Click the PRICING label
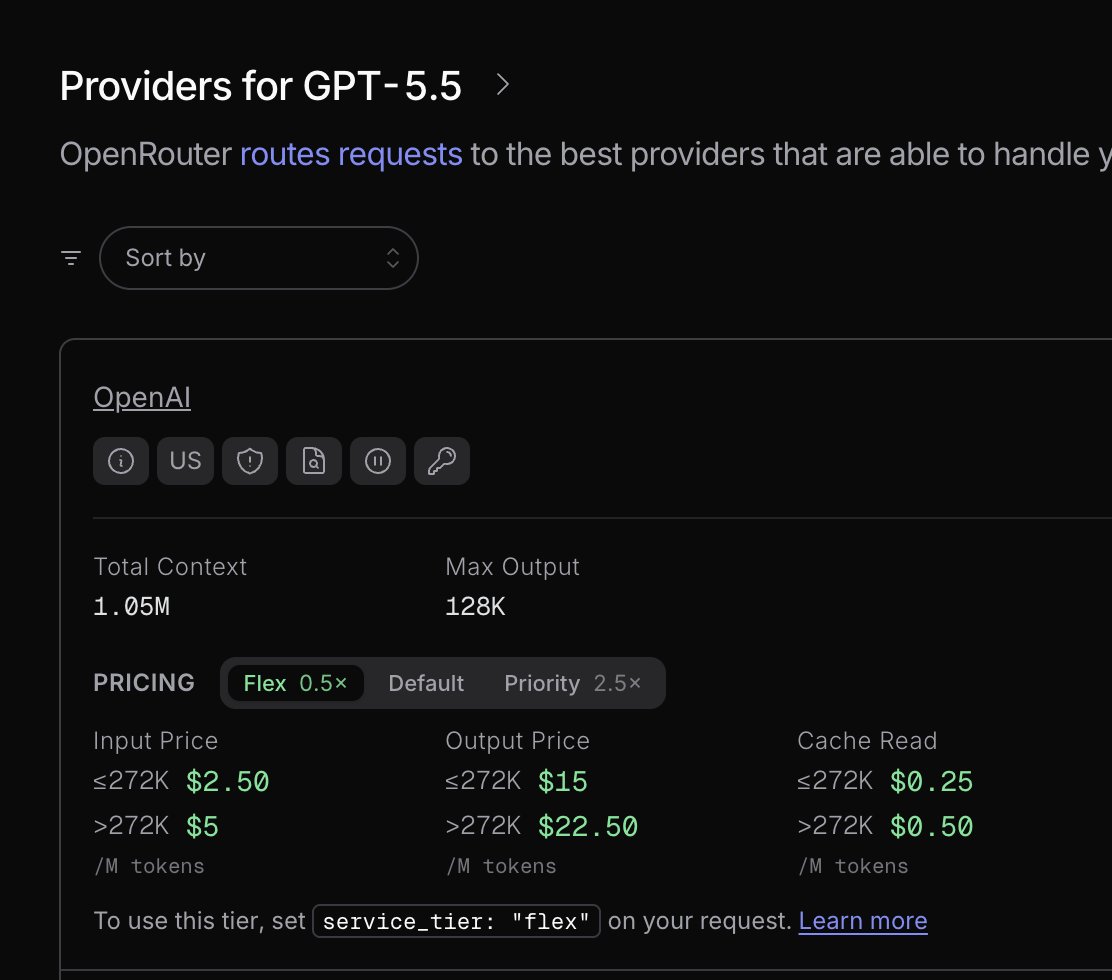Screen dimensions: 1112x980 (x=144, y=682)
